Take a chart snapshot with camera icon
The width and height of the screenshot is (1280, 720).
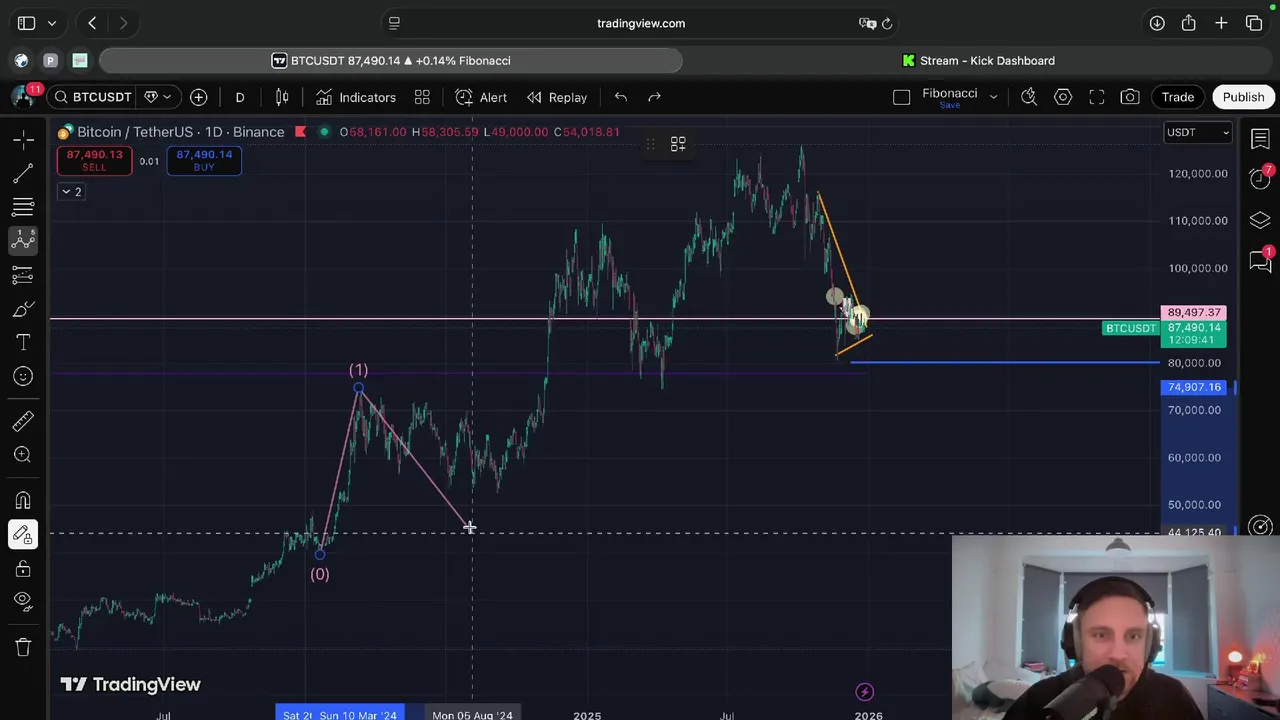pyautogui.click(x=1130, y=97)
